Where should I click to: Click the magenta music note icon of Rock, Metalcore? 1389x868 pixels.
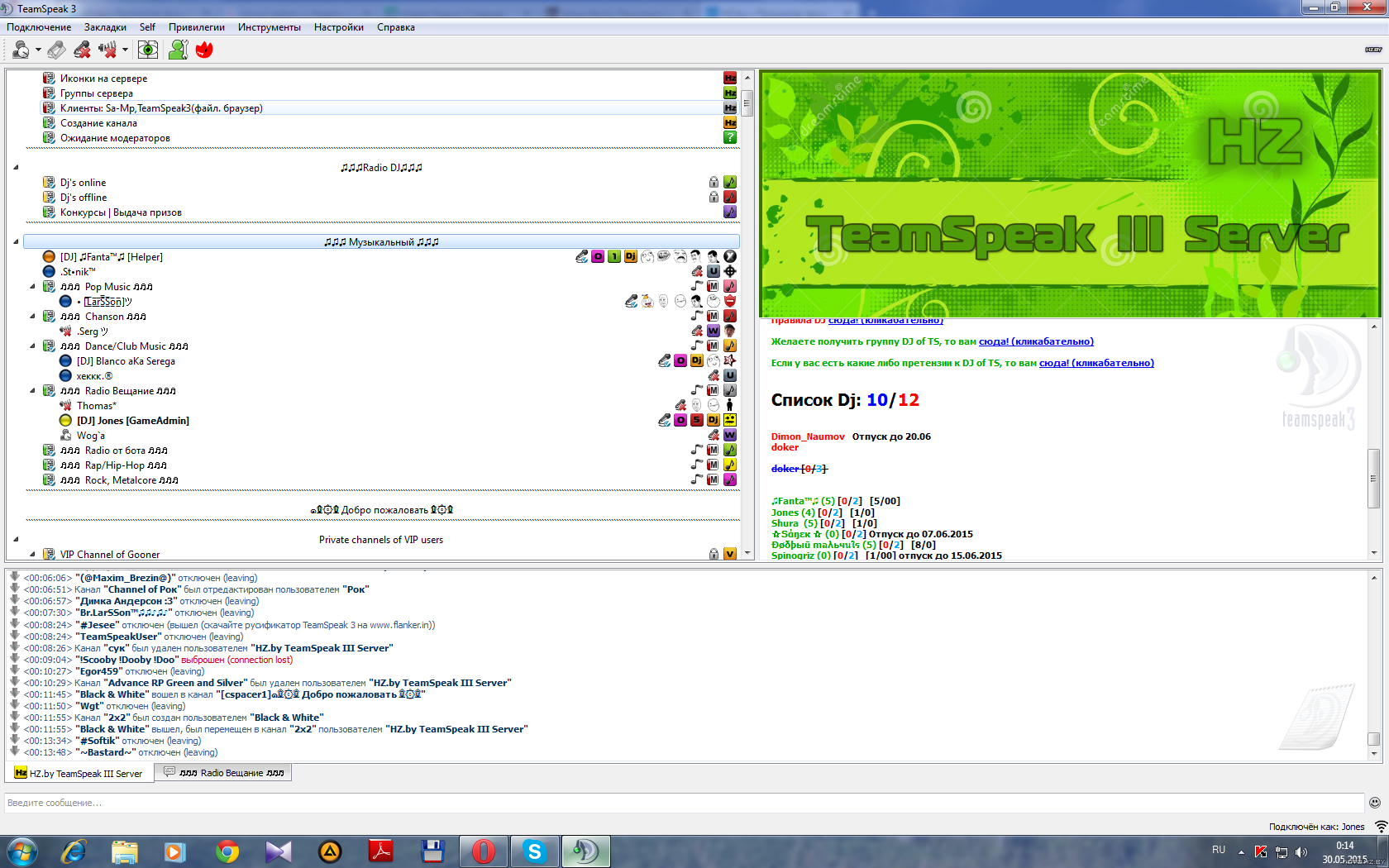(730, 480)
